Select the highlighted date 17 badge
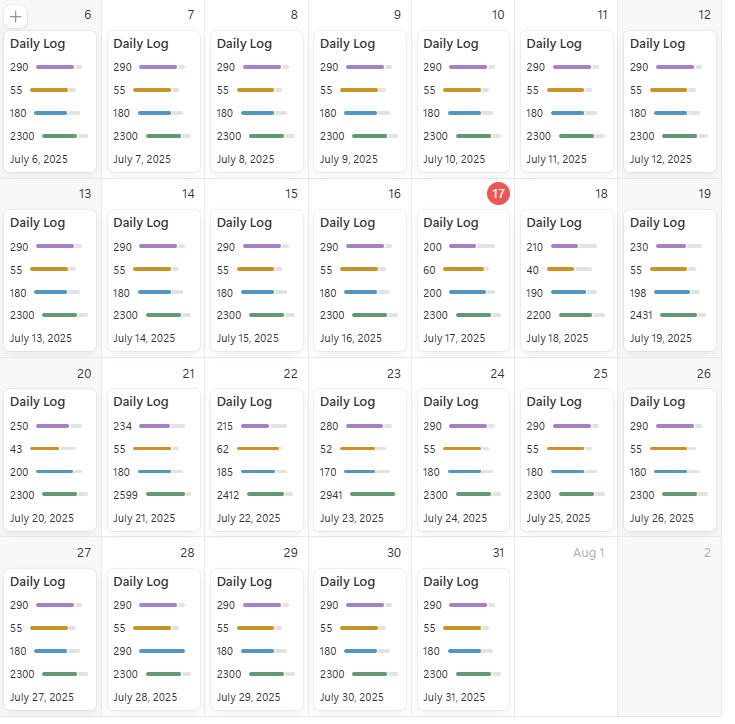Viewport: 735px width, 724px height. click(x=498, y=194)
